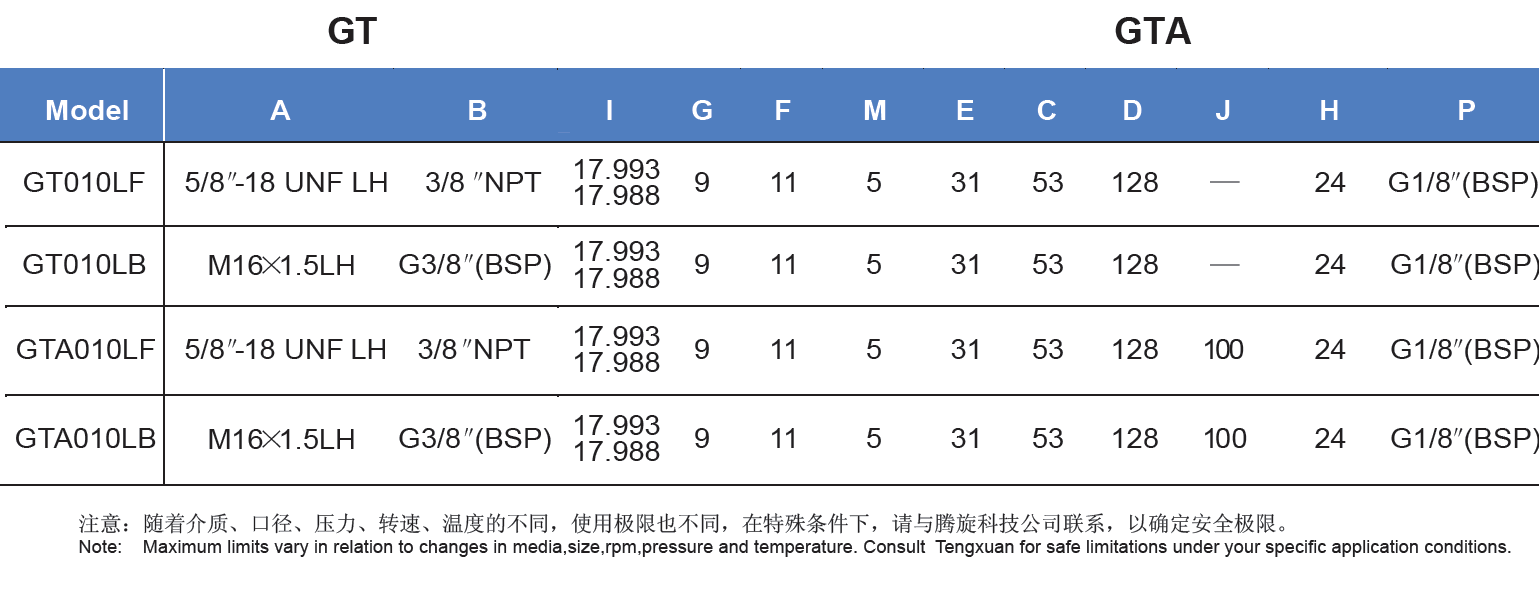Viewport: 1539px width, 593px height.
Task: Select the P column header
Action: (1466, 110)
